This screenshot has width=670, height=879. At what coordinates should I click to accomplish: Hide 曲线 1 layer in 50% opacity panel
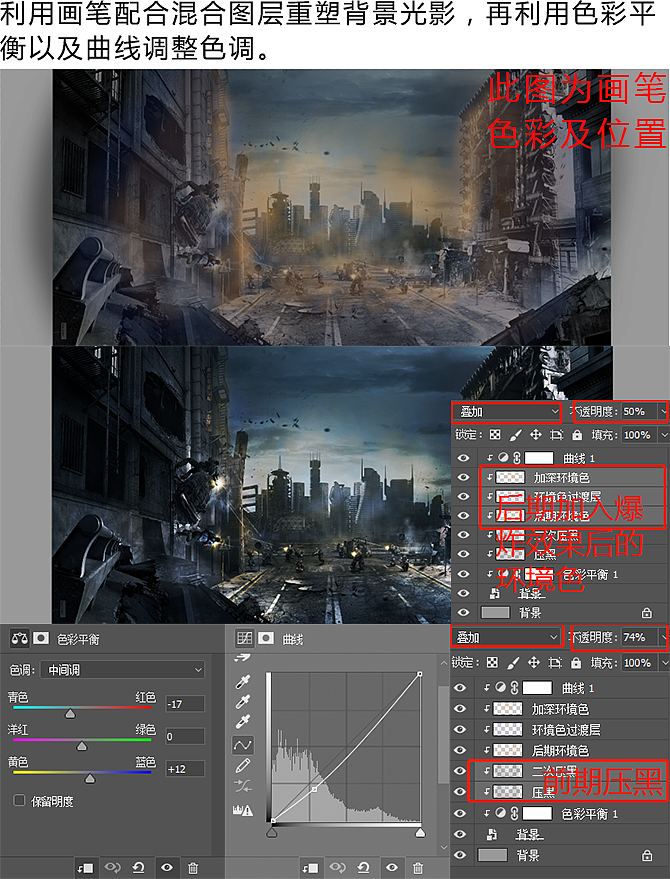tap(463, 459)
